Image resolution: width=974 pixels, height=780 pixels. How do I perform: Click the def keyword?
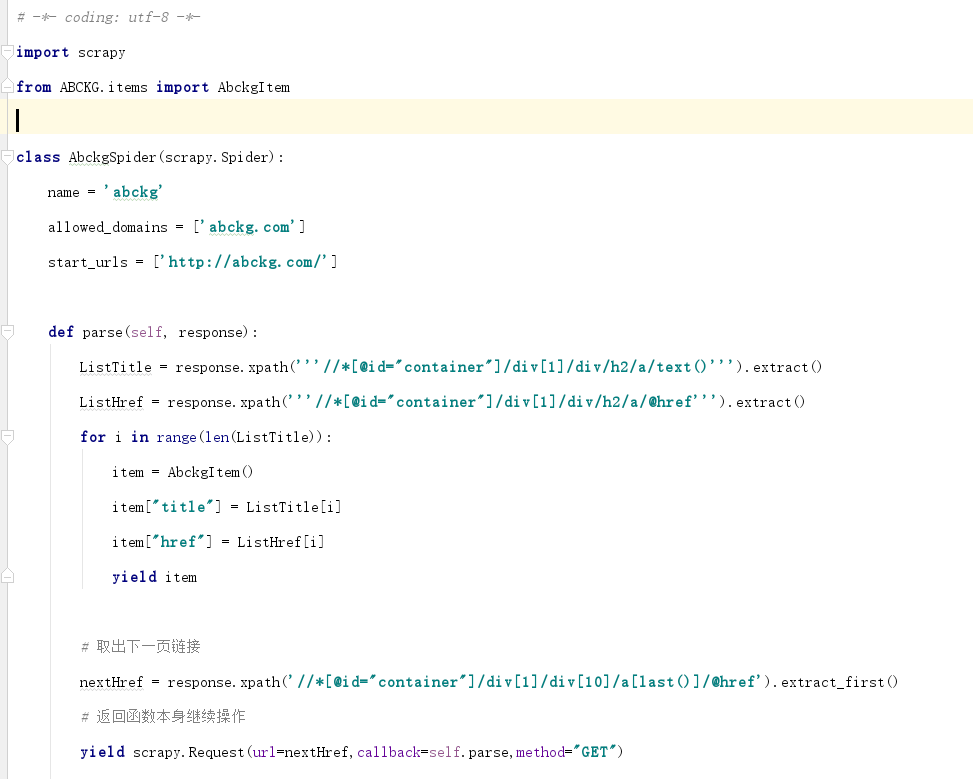61,332
